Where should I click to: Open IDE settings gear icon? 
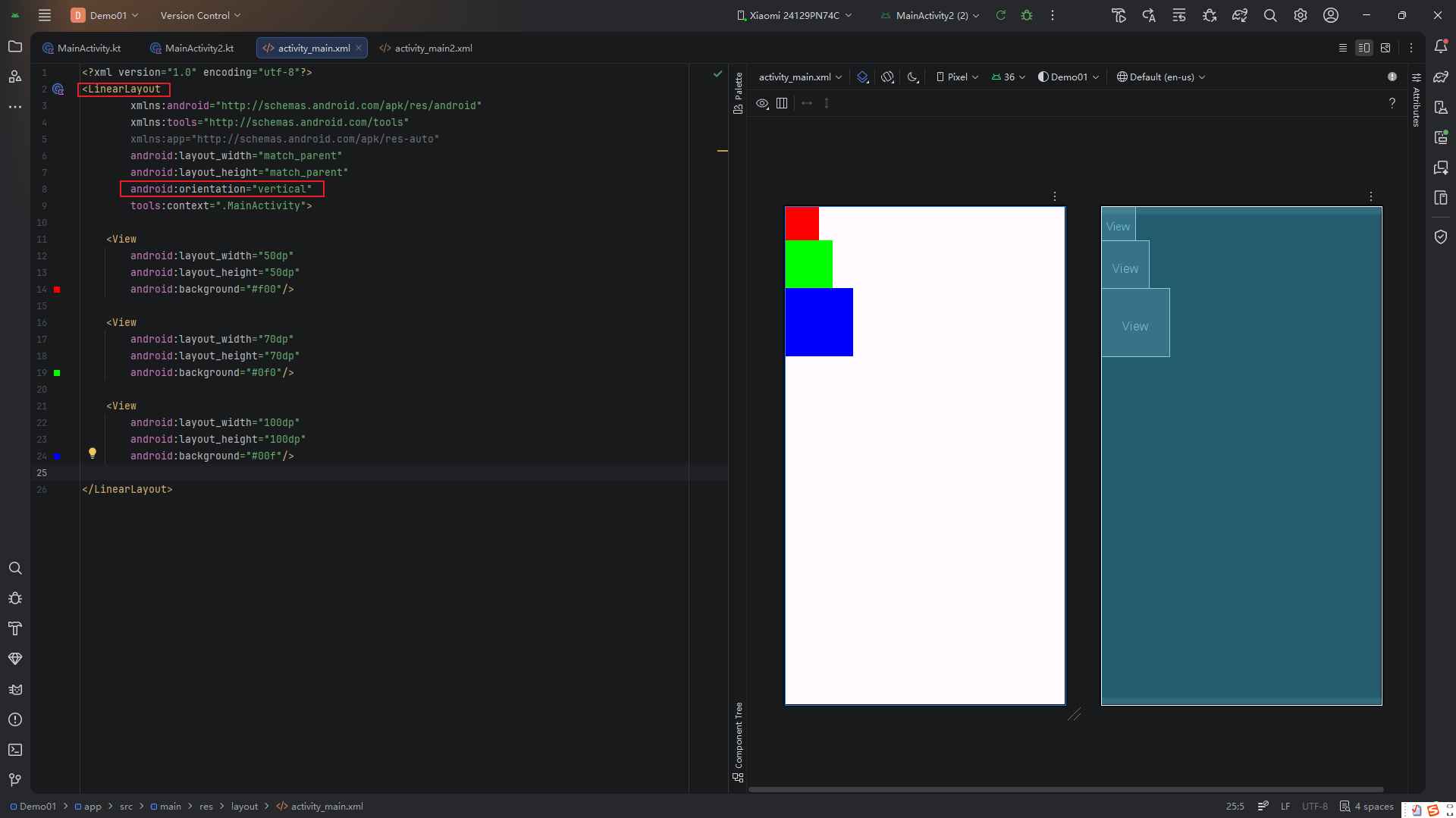pos(1301,15)
